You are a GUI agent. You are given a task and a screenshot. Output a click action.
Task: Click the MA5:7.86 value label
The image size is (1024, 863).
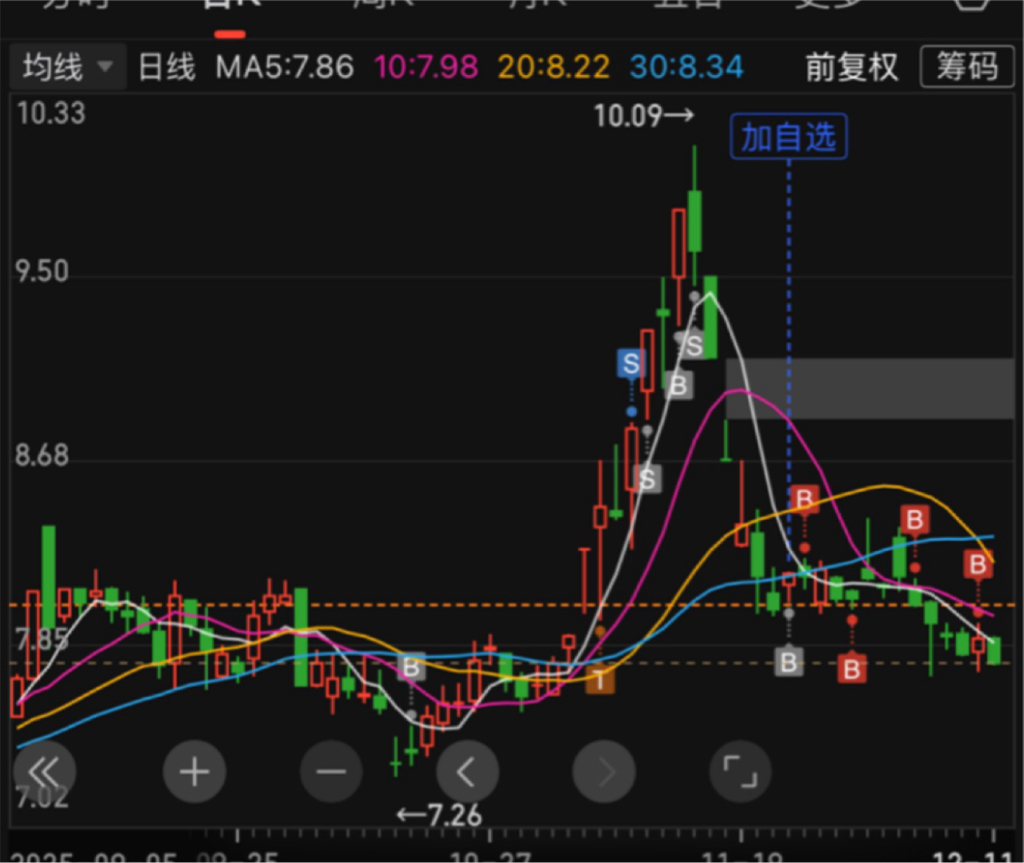pyautogui.click(x=285, y=67)
